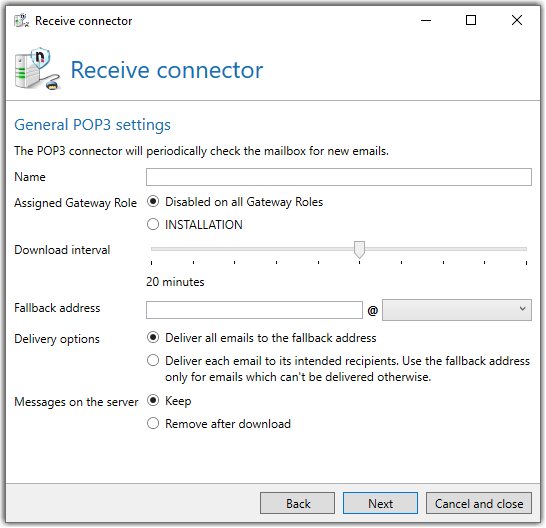Viewport: 546px width, 528px height.
Task: Click the Download interval slider thumb
Action: tap(359, 249)
